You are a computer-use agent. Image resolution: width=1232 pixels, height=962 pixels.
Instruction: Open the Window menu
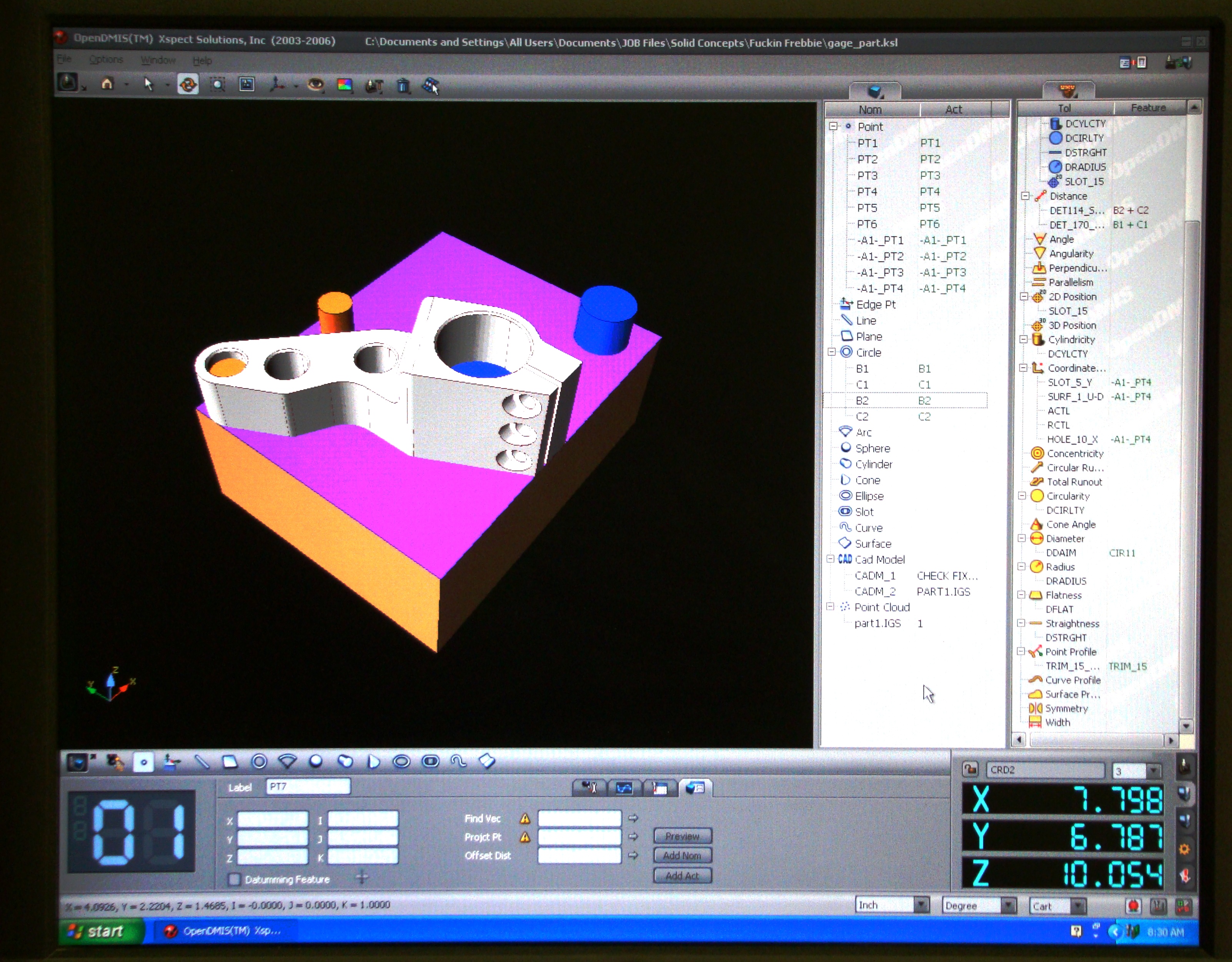(x=157, y=60)
